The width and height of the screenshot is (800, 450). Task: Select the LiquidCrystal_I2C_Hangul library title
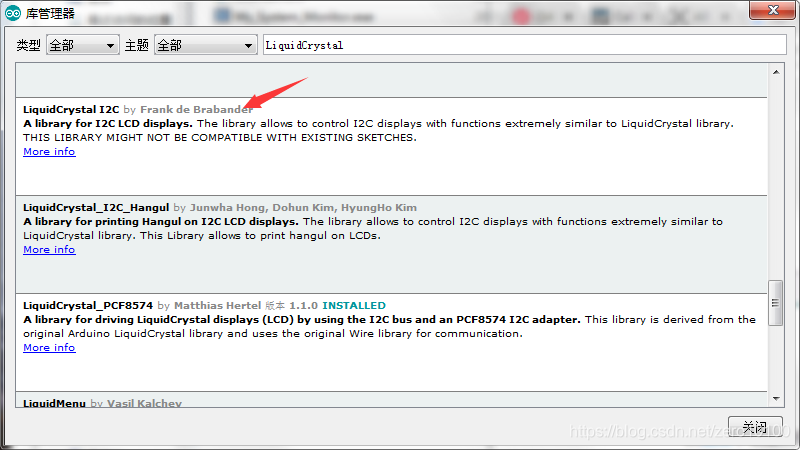click(96, 208)
